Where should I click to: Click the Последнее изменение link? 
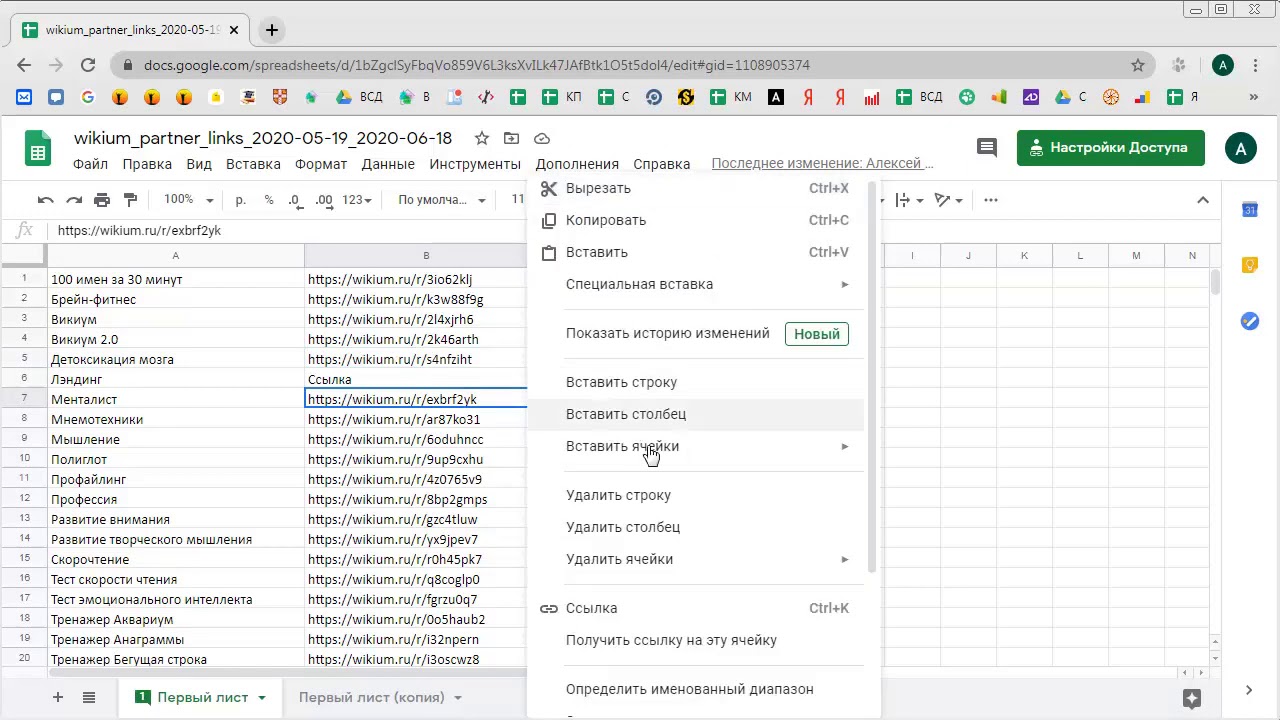point(822,164)
